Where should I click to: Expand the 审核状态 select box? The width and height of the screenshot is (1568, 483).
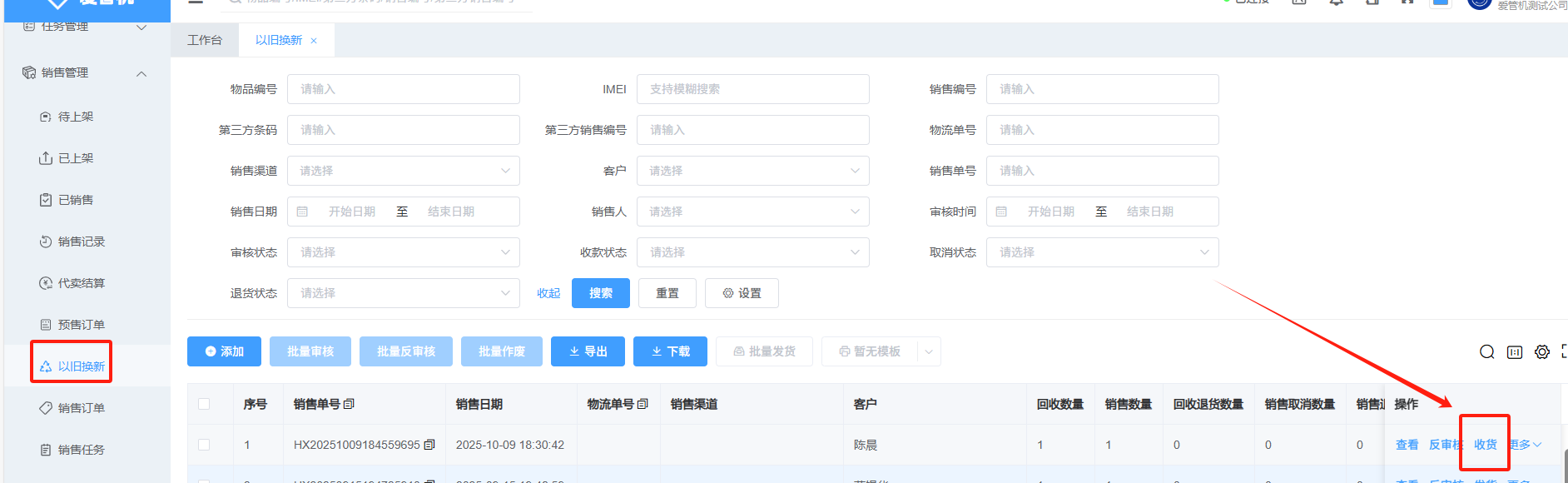[x=403, y=252]
